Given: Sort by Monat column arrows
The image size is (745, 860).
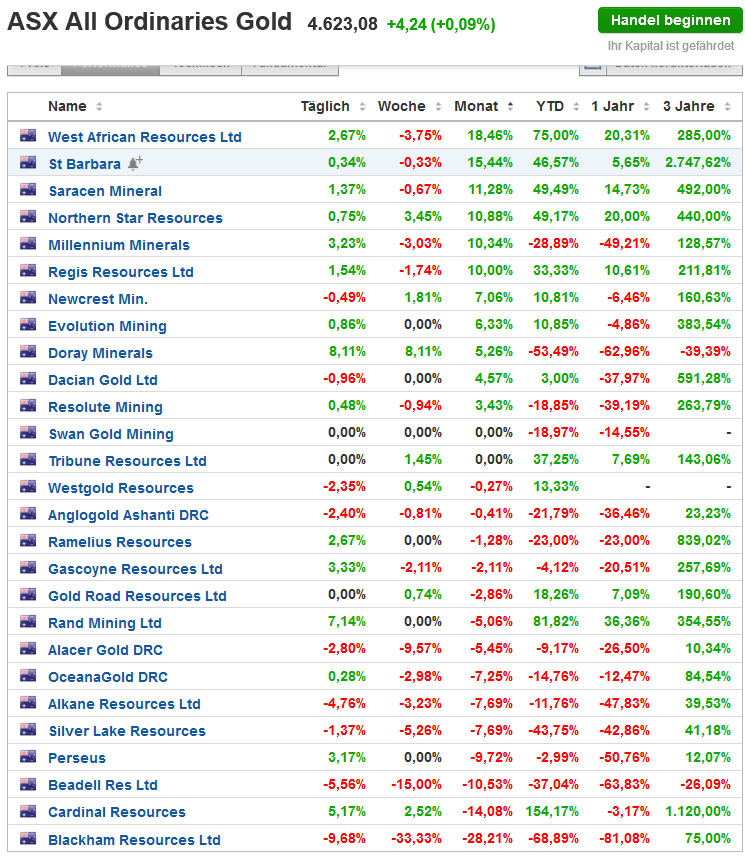Looking at the screenshot, I should [510, 106].
